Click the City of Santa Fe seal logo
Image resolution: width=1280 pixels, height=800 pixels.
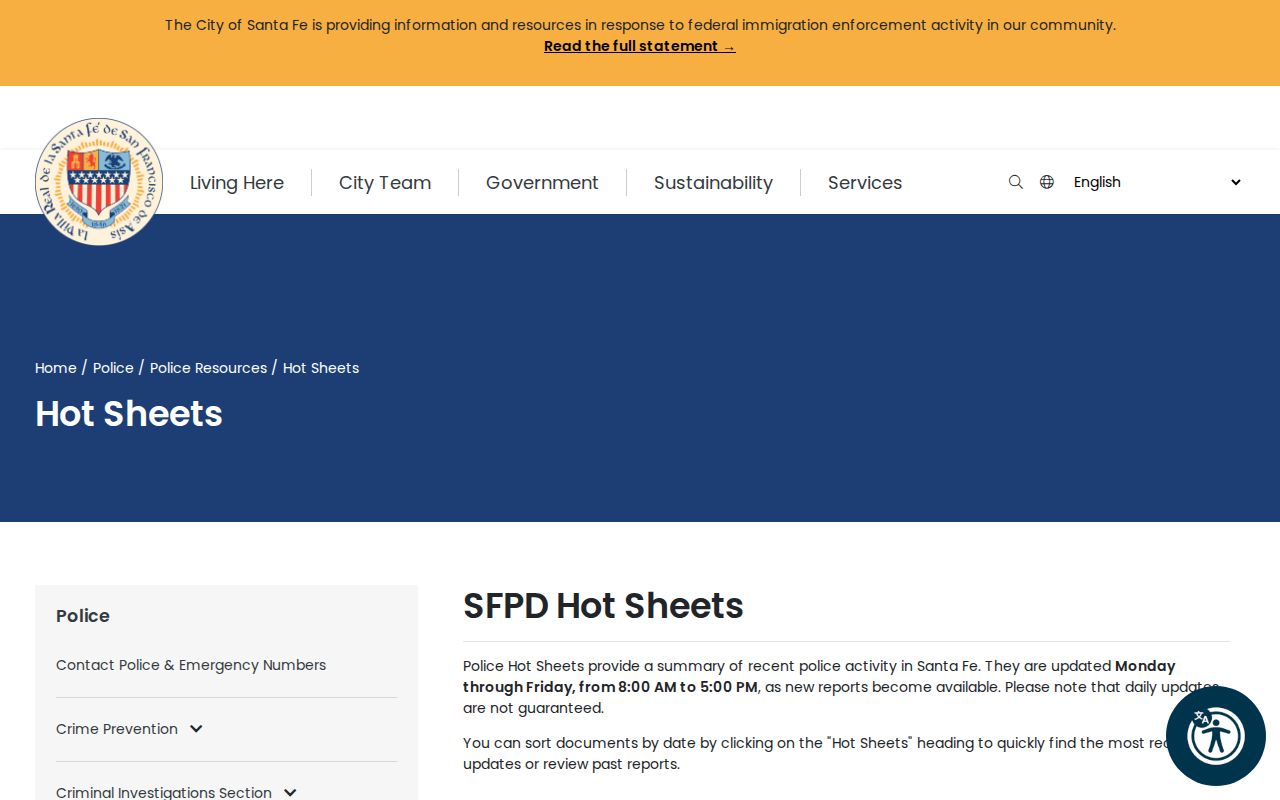(99, 182)
